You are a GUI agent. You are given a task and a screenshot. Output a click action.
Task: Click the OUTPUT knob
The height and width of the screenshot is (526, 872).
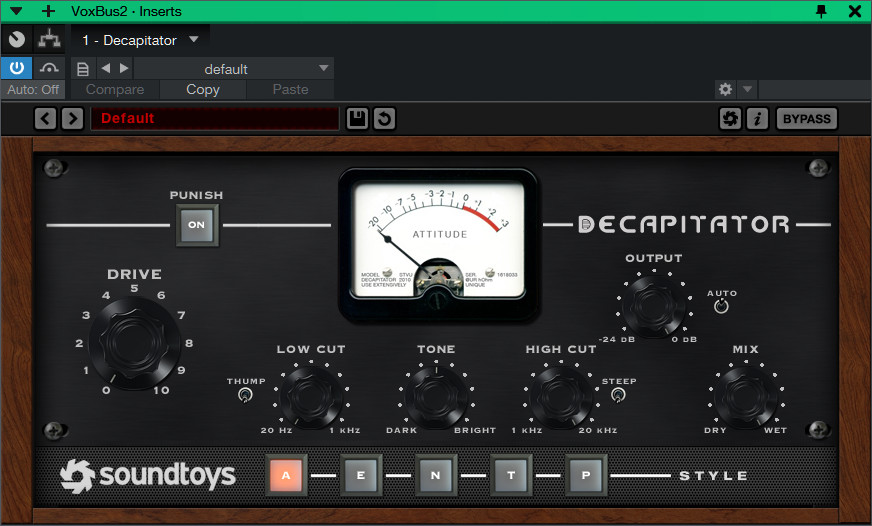653,305
